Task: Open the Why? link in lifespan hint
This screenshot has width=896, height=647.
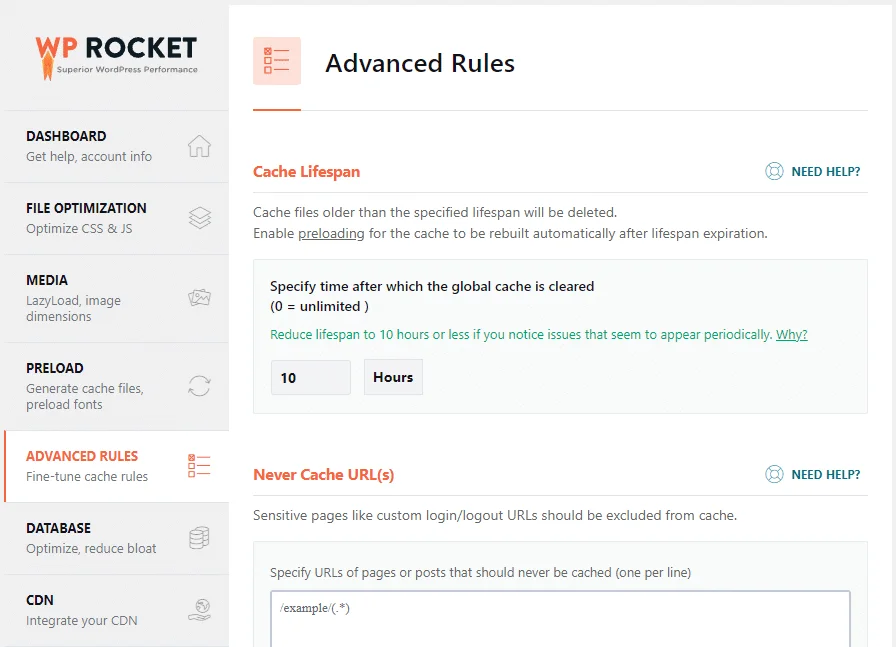Action: tap(791, 335)
